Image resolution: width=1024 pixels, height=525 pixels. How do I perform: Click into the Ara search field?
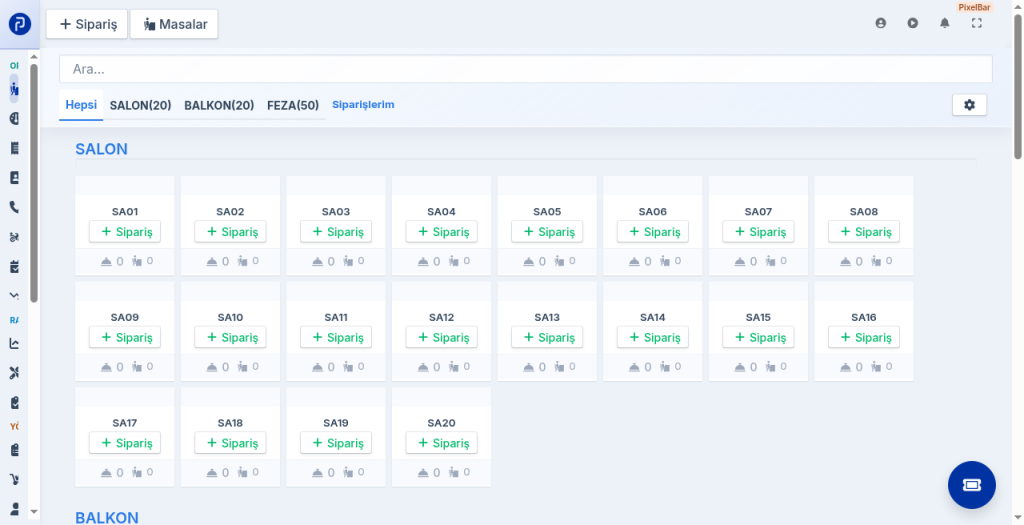pos(526,69)
